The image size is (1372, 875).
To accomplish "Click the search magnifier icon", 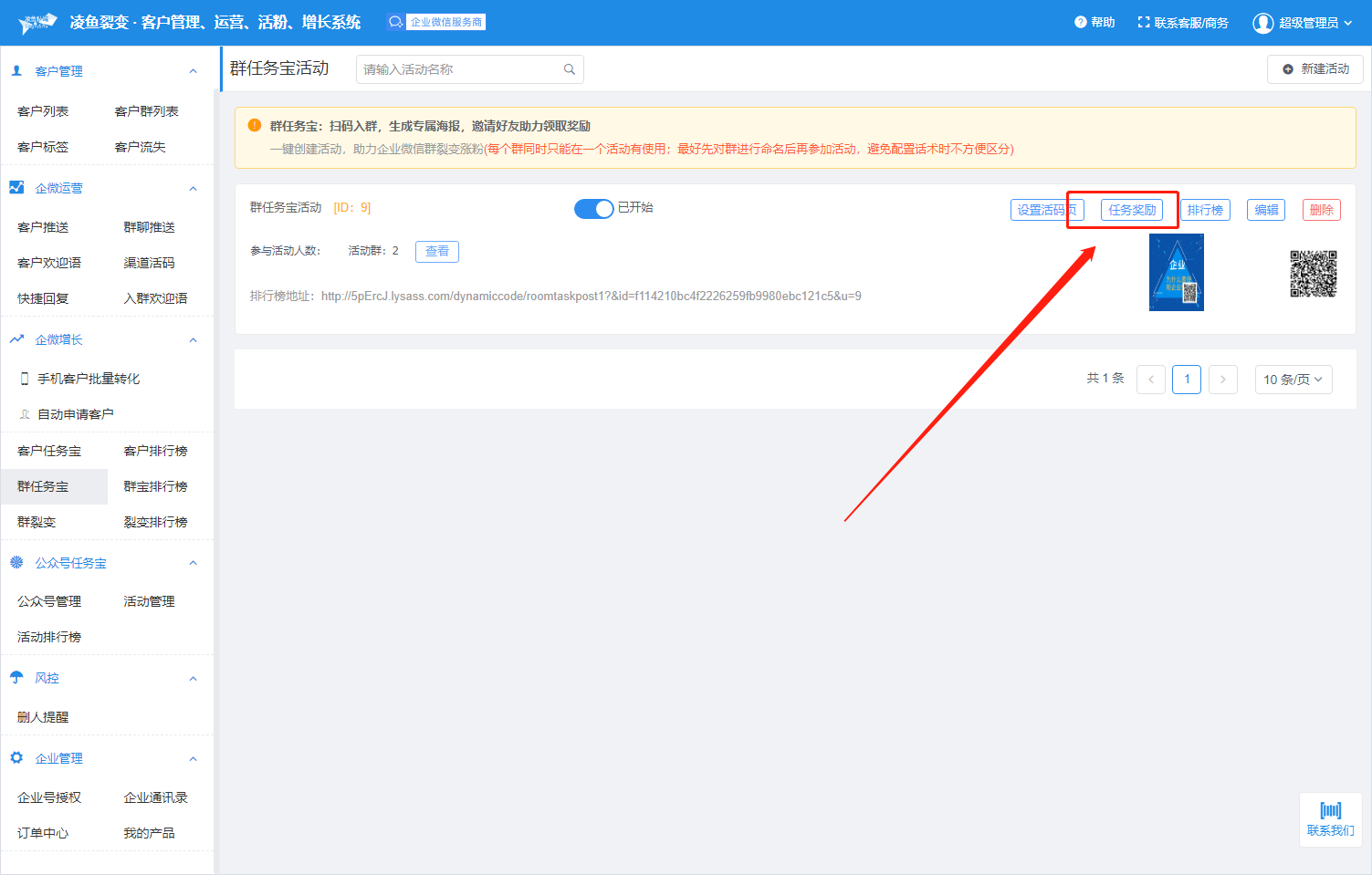I will pos(570,69).
